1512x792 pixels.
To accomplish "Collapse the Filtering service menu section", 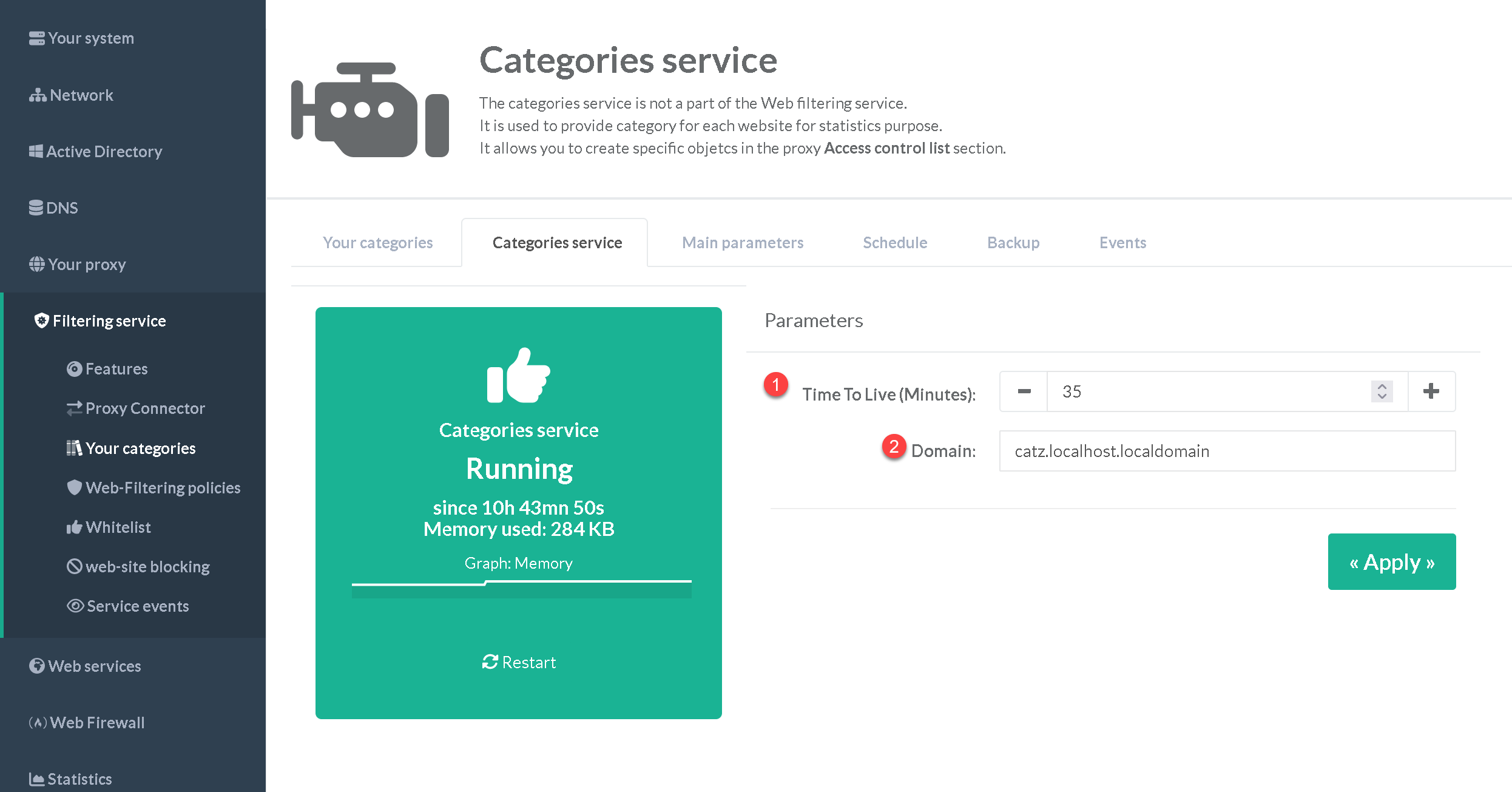I will 109,321.
